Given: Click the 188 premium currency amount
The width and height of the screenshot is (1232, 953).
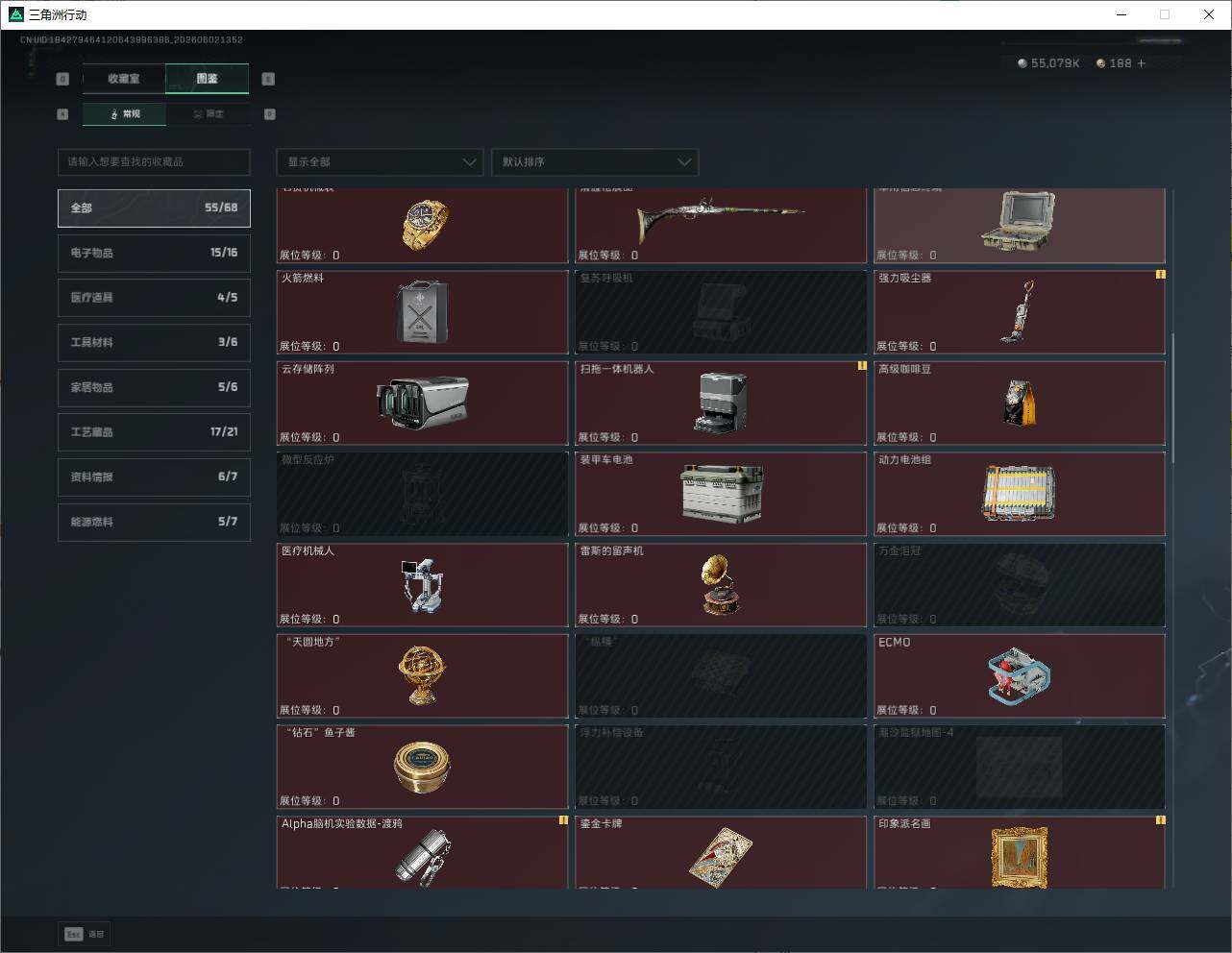Looking at the screenshot, I should click(x=1121, y=63).
